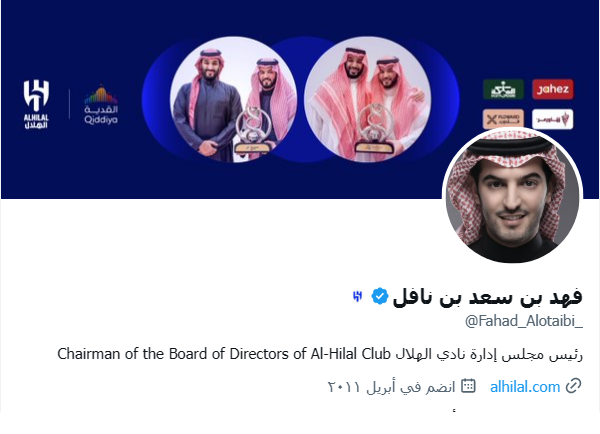Open the right circular trophy photo in banner

(367, 100)
